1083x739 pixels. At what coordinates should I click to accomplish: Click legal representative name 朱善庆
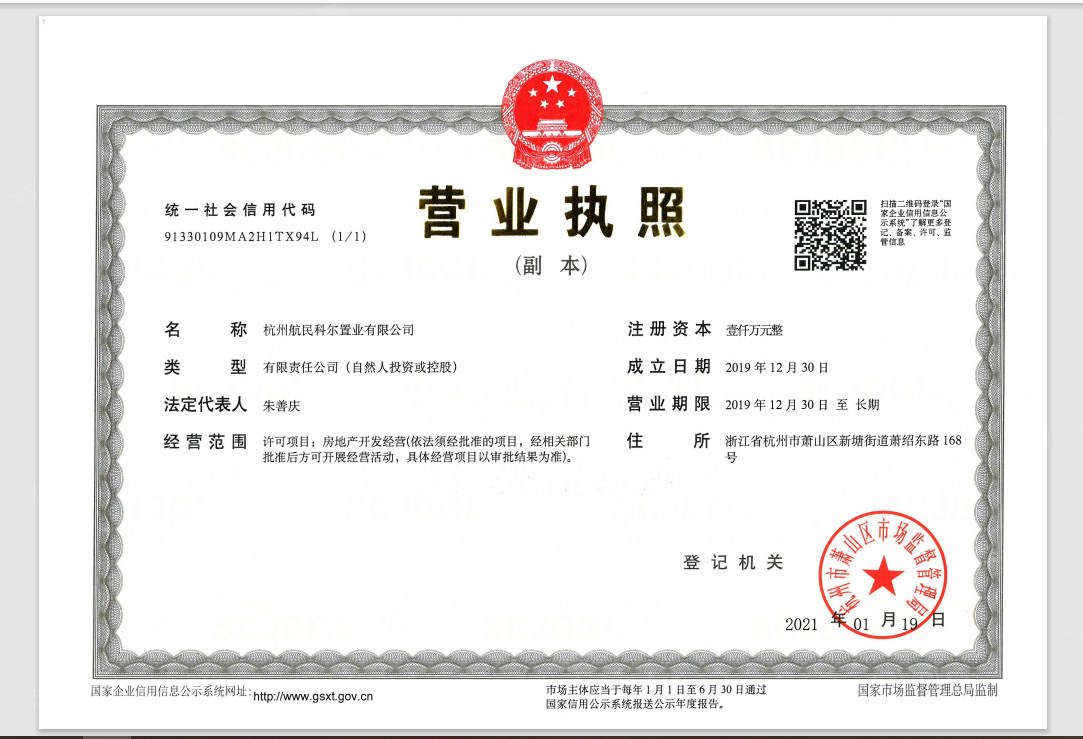click(x=281, y=405)
